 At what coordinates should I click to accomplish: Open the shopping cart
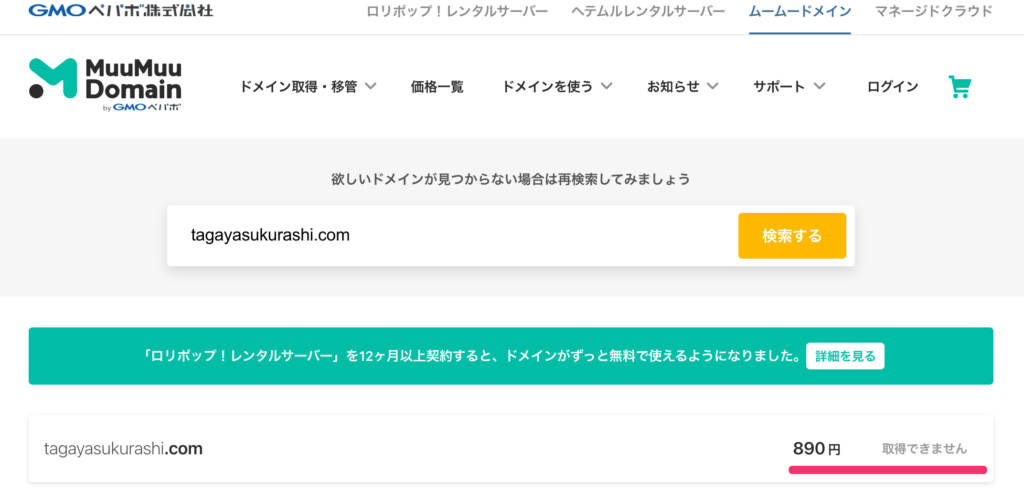(x=959, y=87)
